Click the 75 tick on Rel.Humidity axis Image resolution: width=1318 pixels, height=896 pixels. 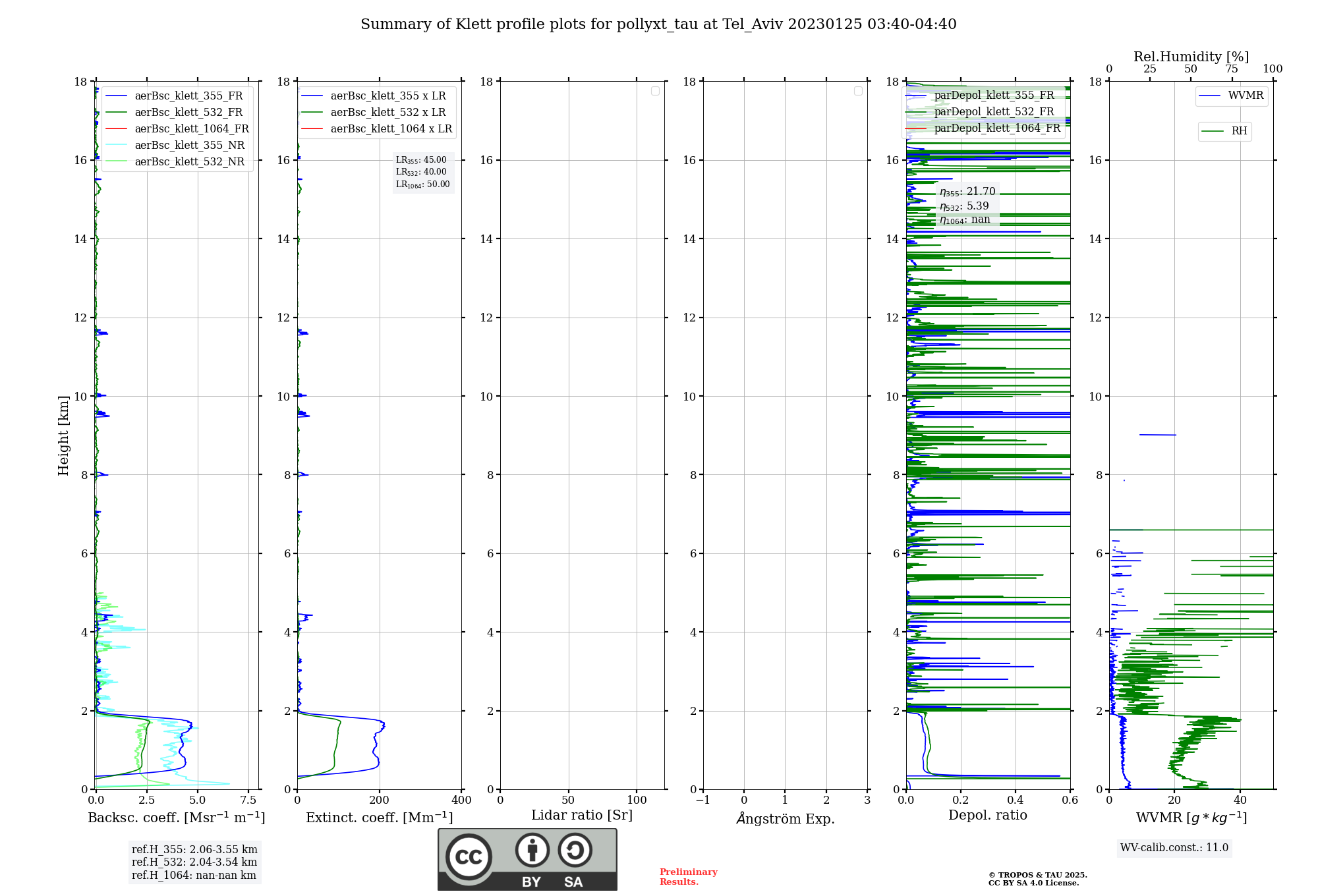click(x=1232, y=69)
